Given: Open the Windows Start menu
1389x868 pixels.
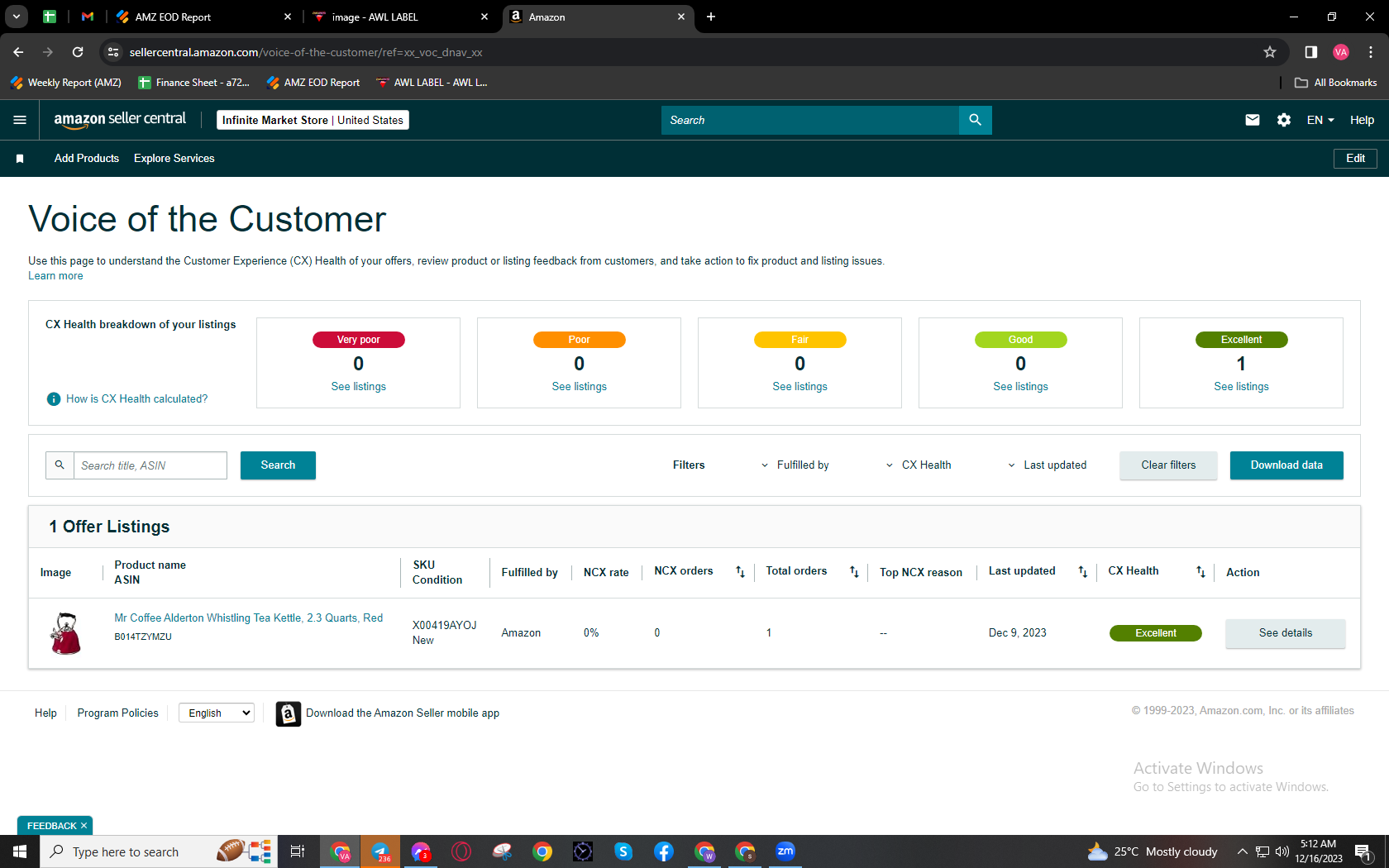Looking at the screenshot, I should click(20, 851).
